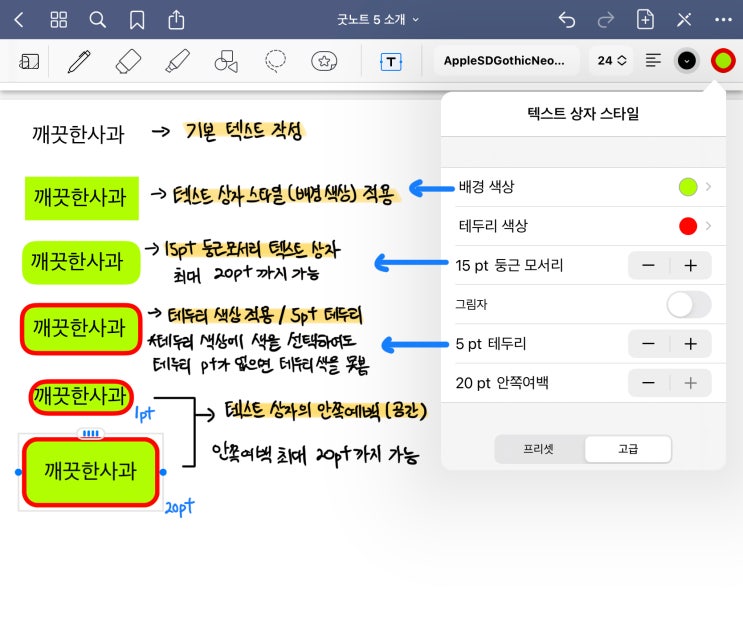Bookmark this page
Screen dimensions: 743x638
[x=137, y=20]
